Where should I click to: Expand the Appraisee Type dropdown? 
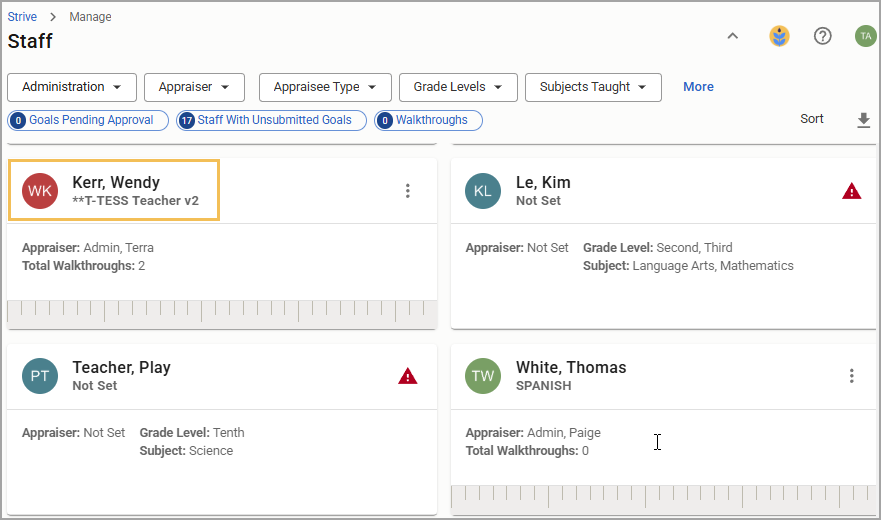[325, 87]
